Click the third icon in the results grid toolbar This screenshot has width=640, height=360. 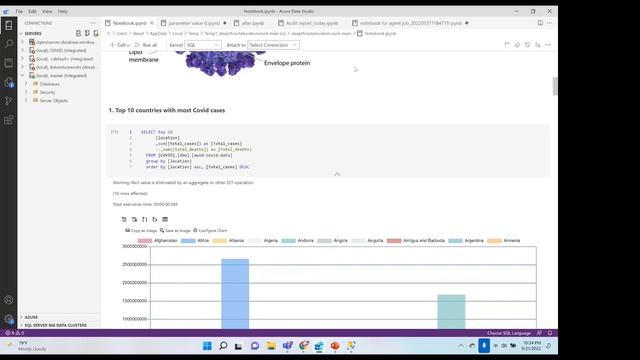point(144,220)
